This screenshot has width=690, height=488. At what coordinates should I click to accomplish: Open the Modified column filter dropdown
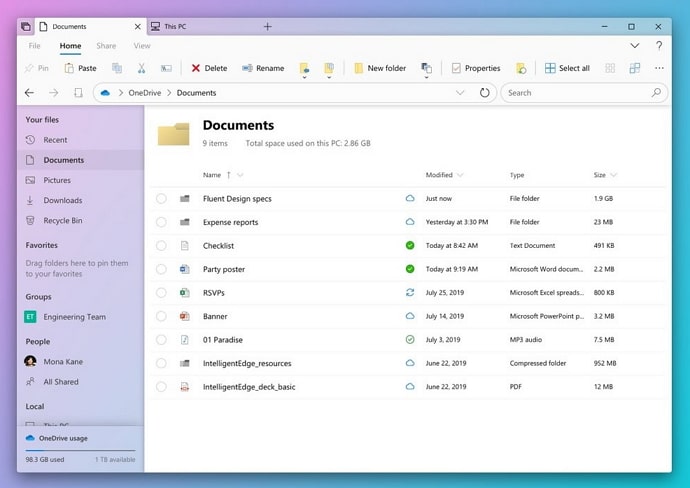[x=460, y=175]
